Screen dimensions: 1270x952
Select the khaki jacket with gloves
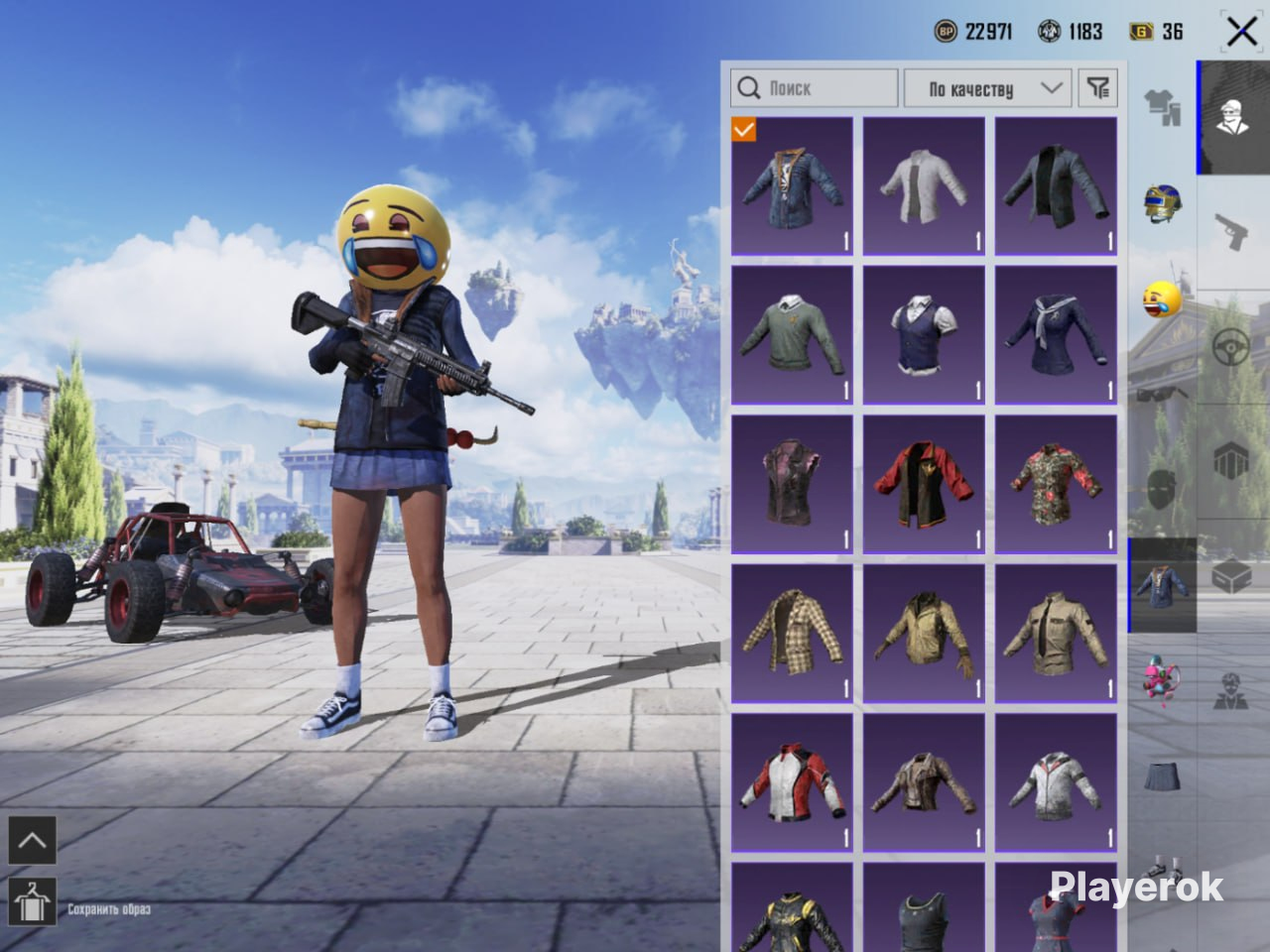click(924, 634)
